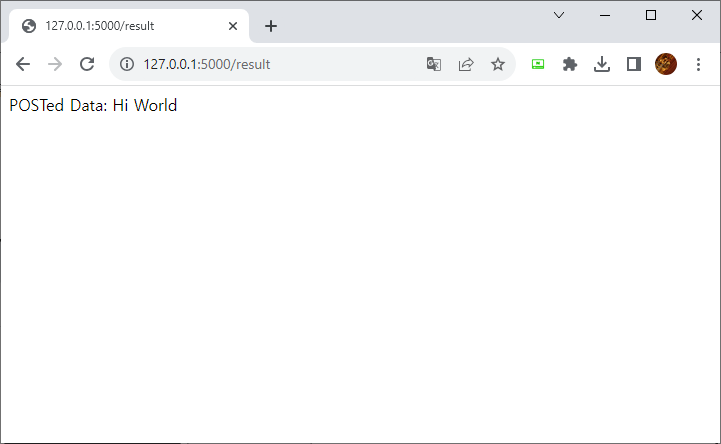721x444 pixels.
Task: Toggle the browser side panel
Action: click(x=634, y=64)
